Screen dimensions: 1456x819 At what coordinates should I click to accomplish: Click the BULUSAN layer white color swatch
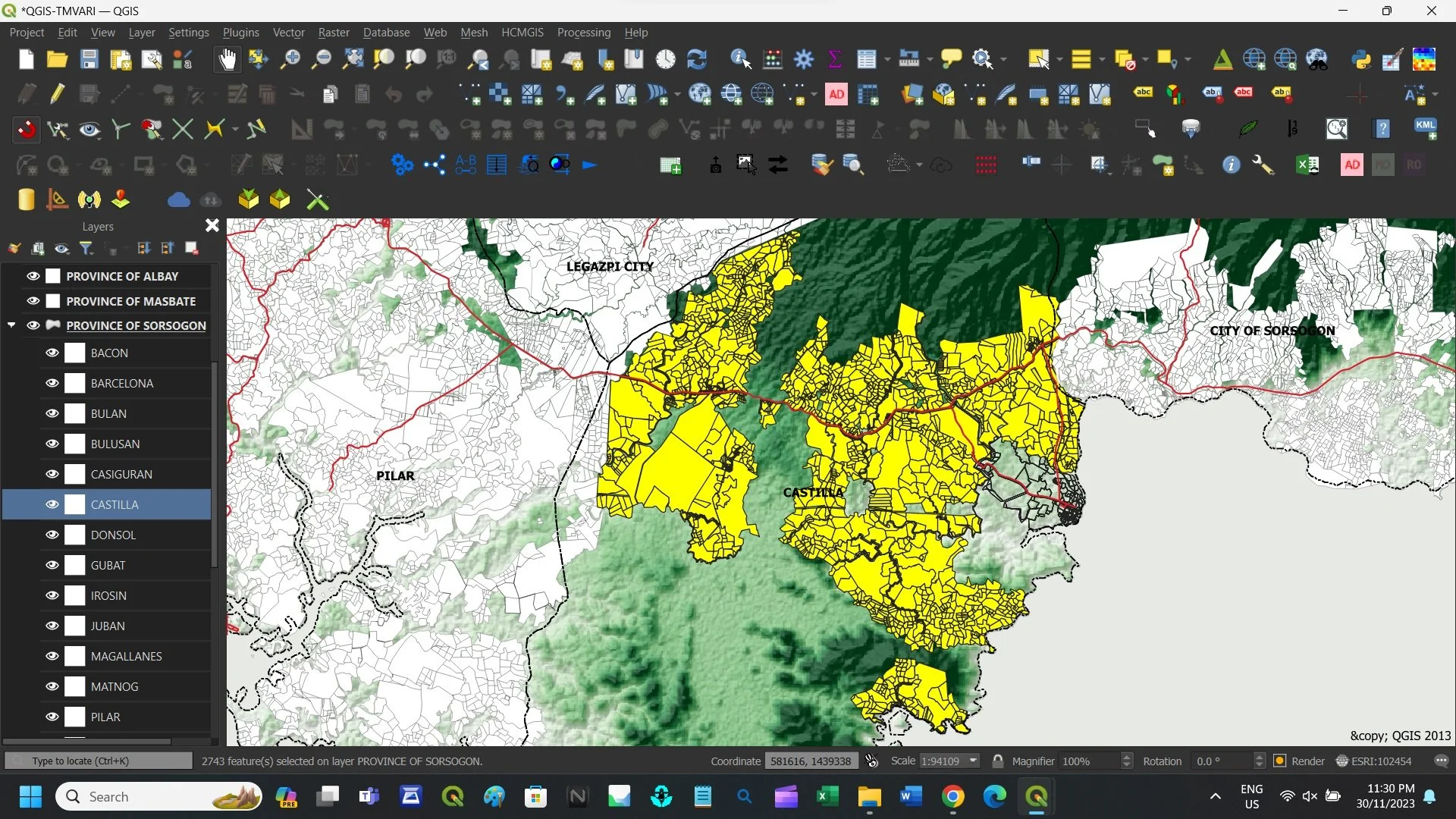(x=75, y=444)
